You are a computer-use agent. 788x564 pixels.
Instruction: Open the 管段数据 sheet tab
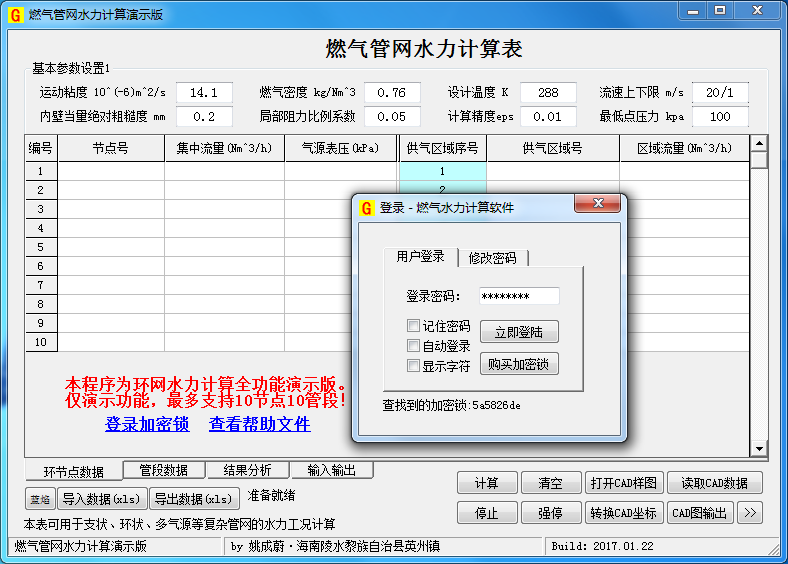(x=164, y=470)
